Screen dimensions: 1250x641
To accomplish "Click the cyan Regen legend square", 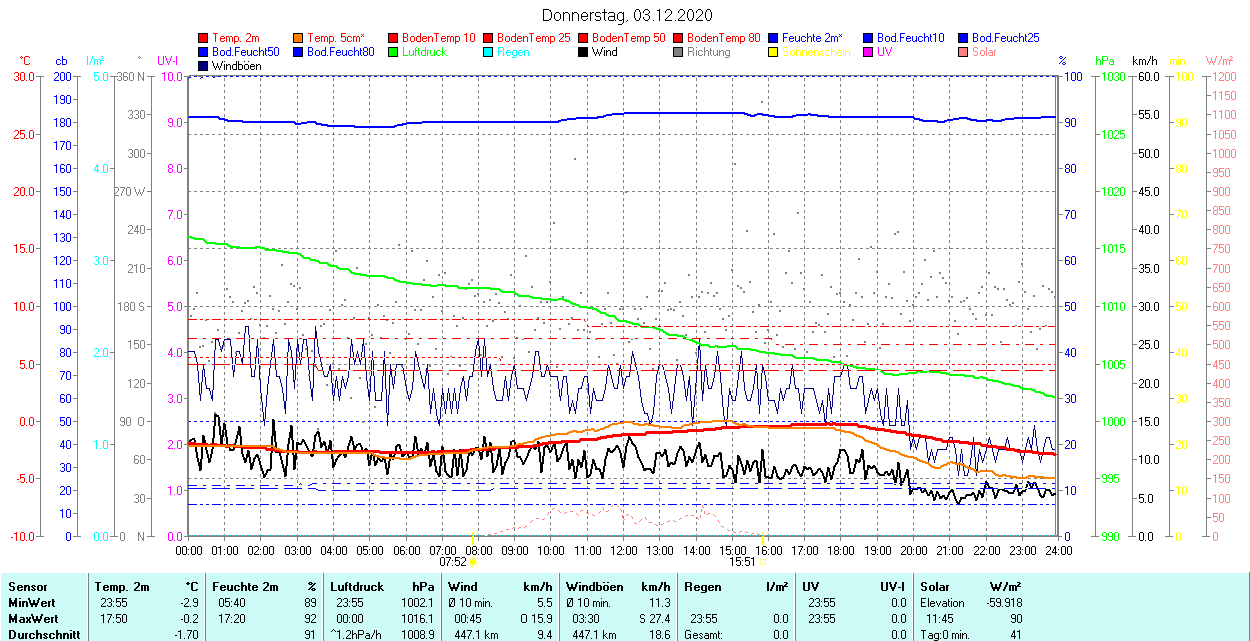I will 489,52.
